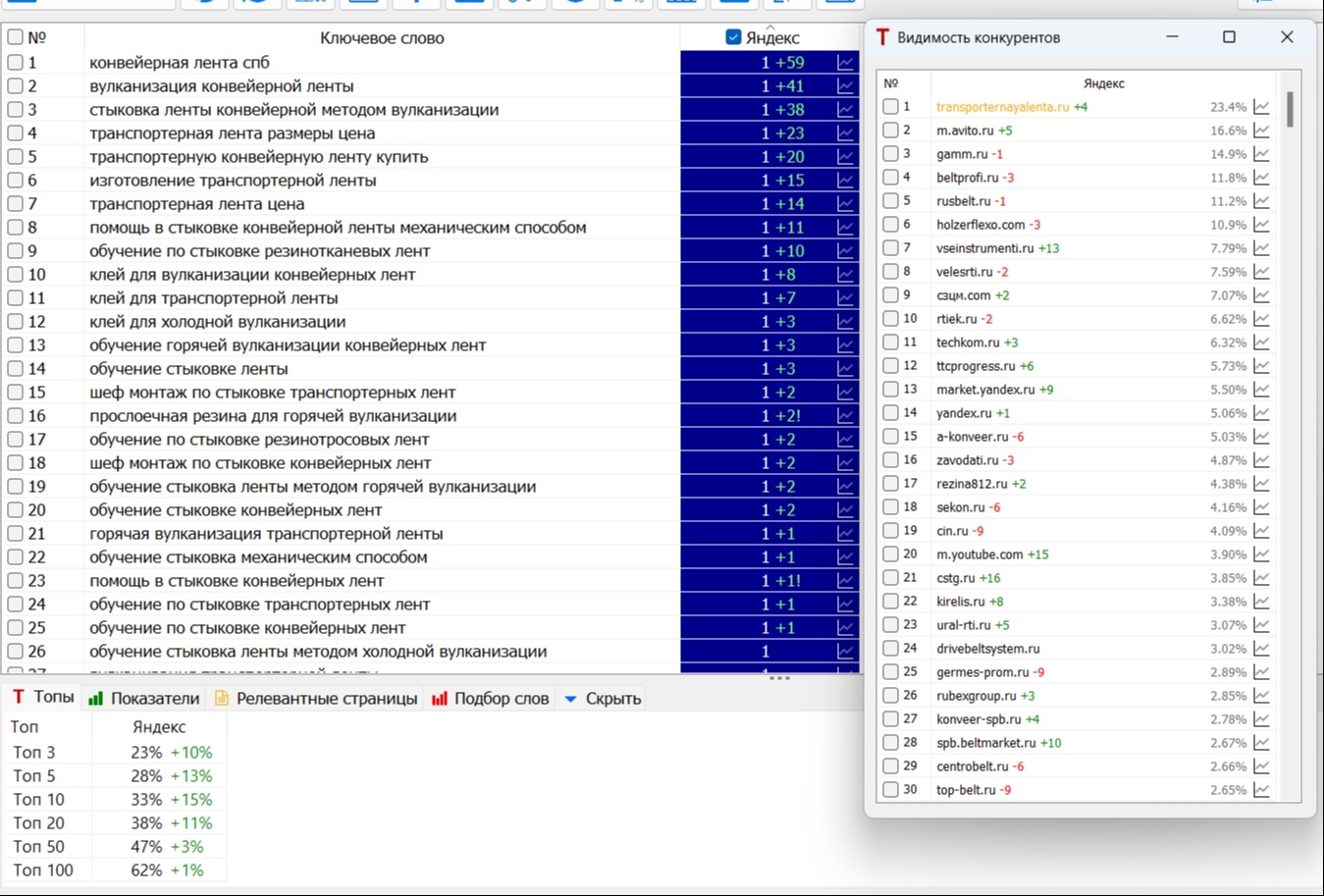Viewport: 1324px width, 896px height.
Task: Click the Яндекс header in competitors window
Action: point(1103,83)
